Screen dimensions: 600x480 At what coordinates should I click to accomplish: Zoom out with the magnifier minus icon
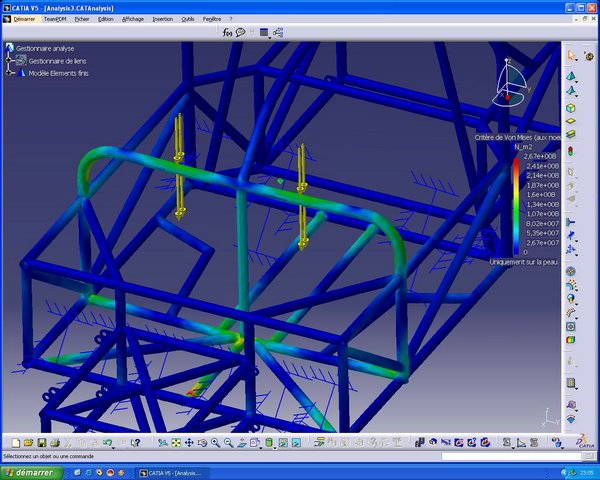click(228, 443)
